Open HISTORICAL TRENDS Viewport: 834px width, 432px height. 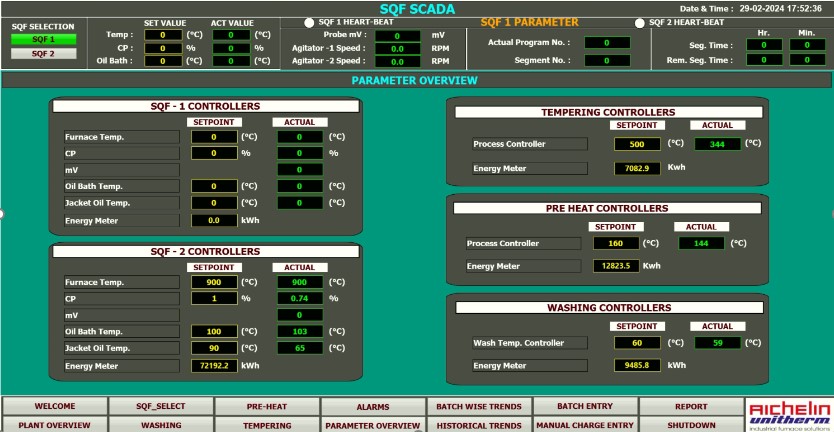pyautogui.click(x=478, y=425)
